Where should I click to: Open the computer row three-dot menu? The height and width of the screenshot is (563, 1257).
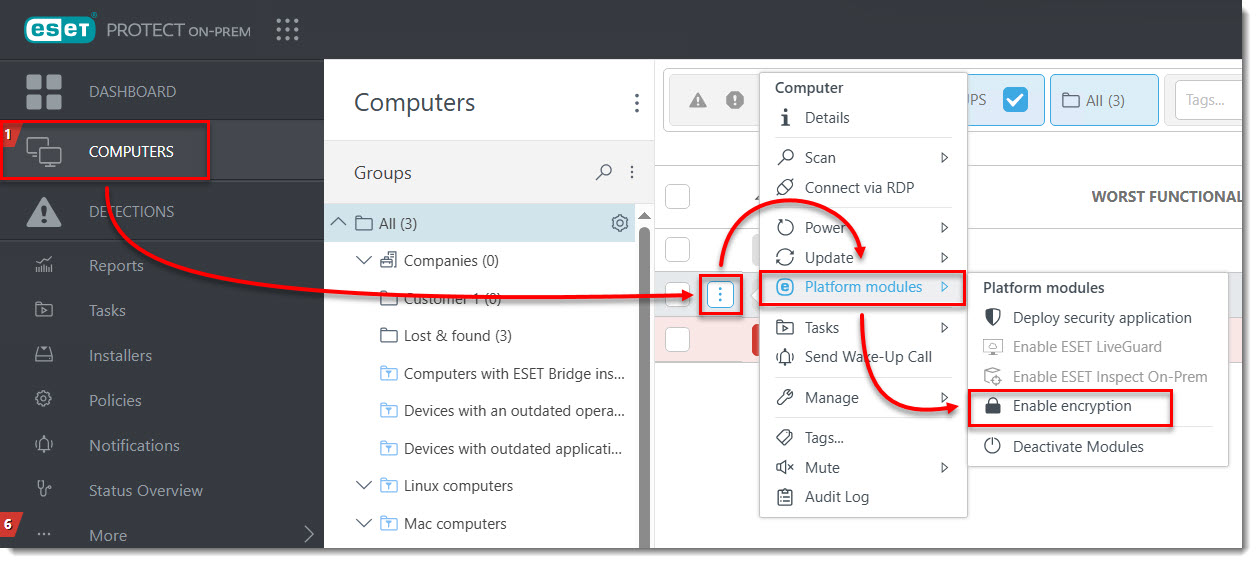(x=720, y=294)
